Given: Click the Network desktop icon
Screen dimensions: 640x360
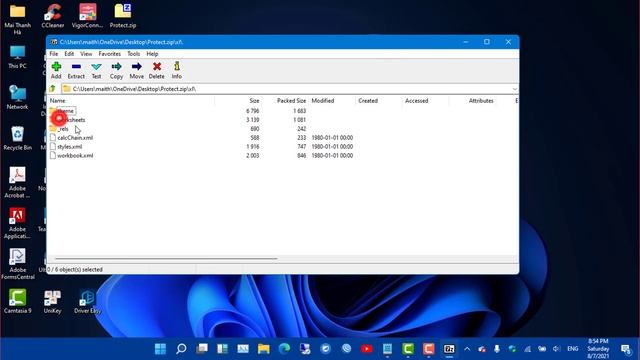Looking at the screenshot, I should [x=17, y=98].
